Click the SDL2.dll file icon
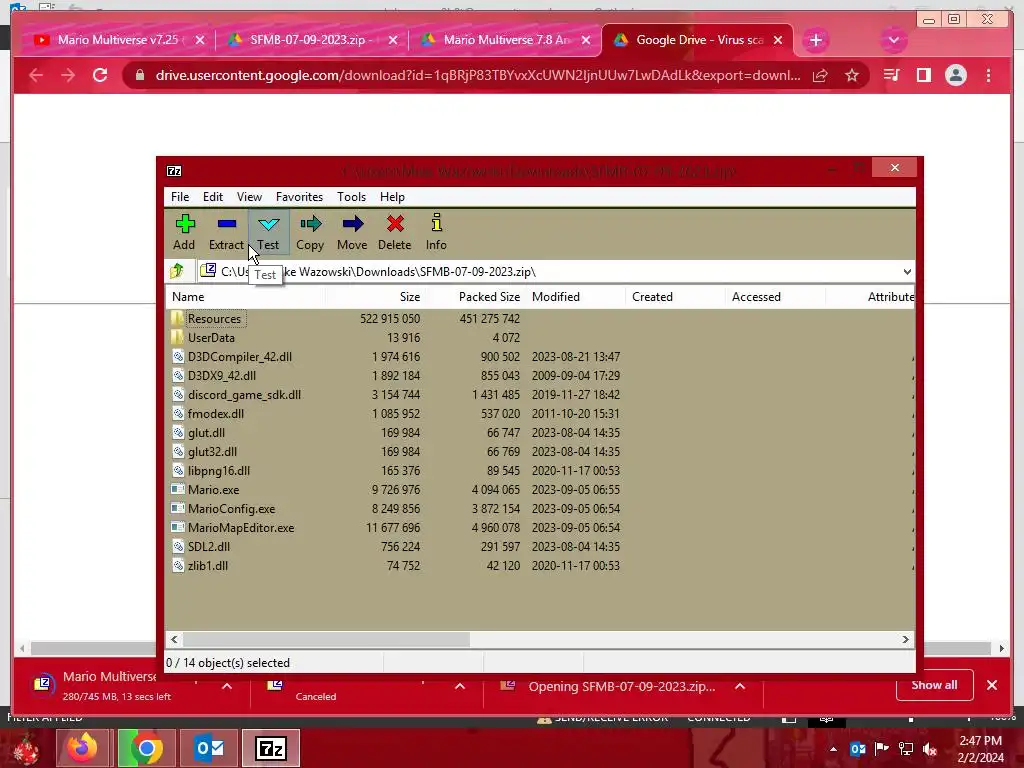Screen dimensions: 1024x768 tap(178, 547)
